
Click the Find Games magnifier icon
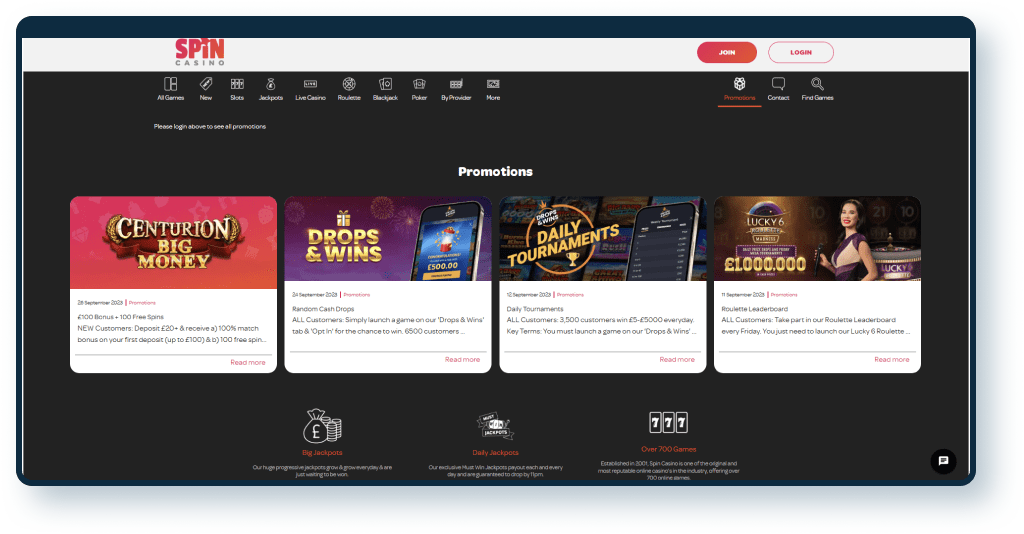[817, 84]
